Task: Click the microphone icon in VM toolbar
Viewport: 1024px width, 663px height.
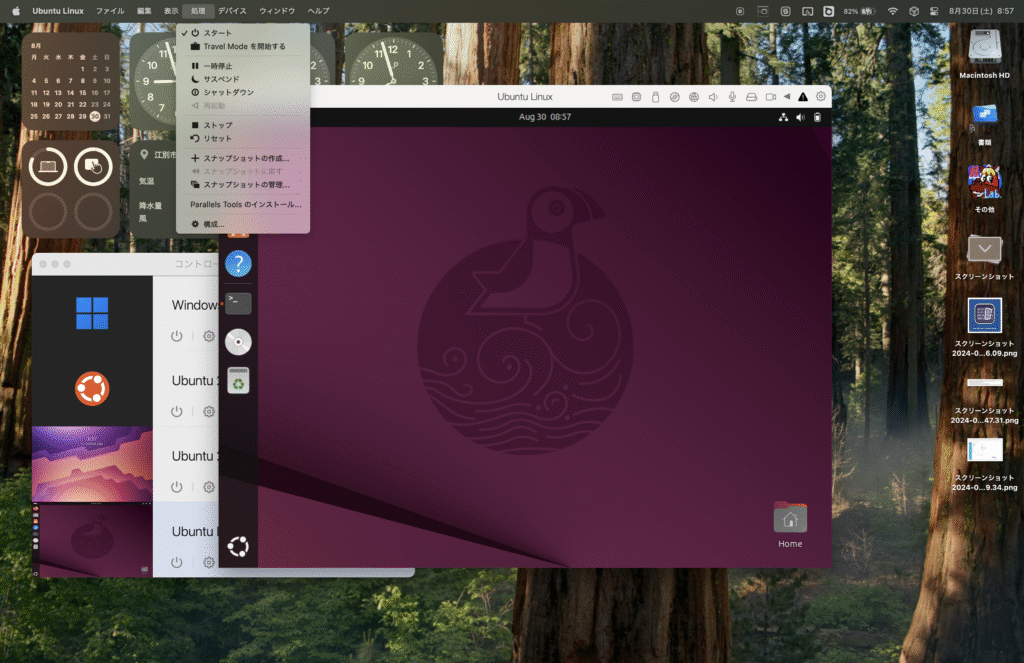Action: [x=732, y=97]
